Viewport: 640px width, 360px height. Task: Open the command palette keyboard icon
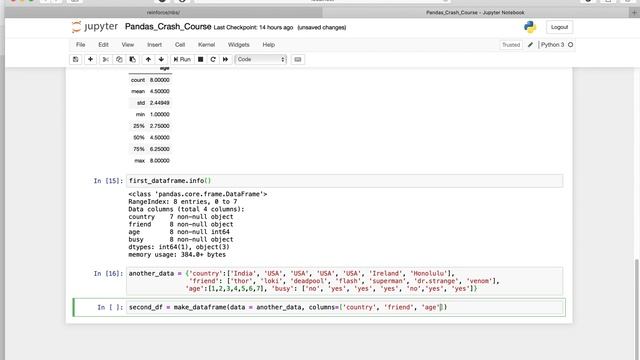298,59
